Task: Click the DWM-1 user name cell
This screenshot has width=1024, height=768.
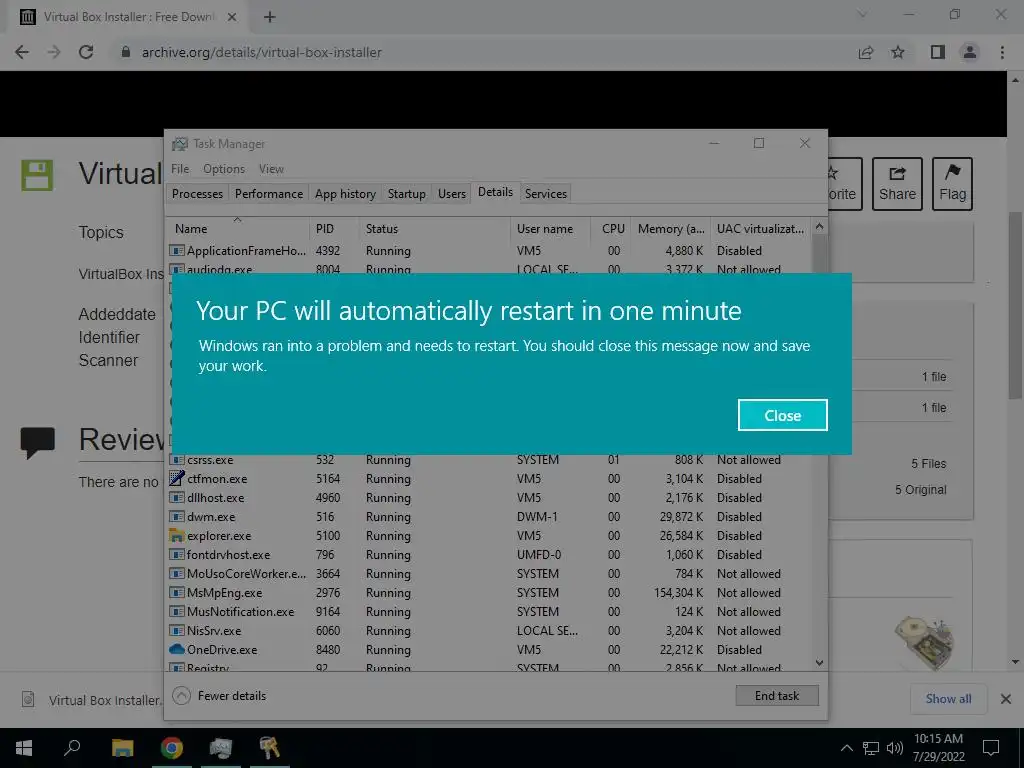Action: tap(537, 517)
